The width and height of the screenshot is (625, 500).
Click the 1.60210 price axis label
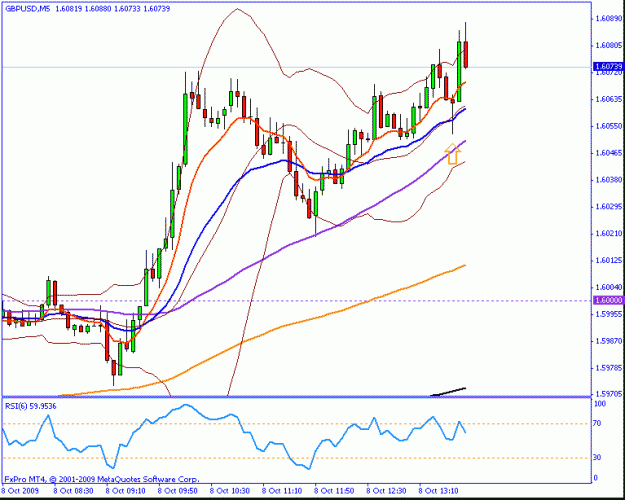pos(608,233)
